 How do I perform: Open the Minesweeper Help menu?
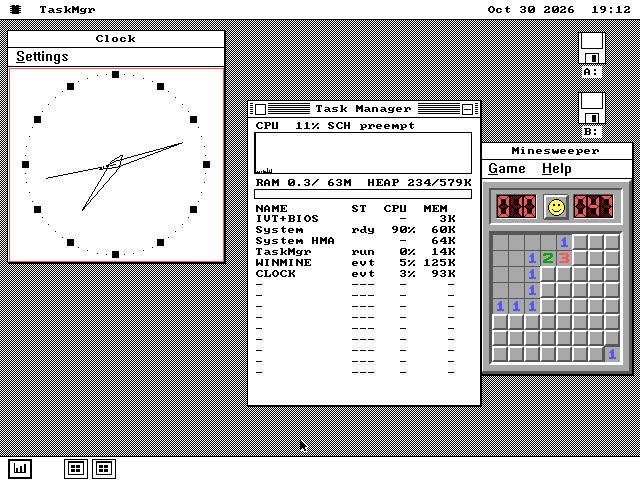coord(557,169)
